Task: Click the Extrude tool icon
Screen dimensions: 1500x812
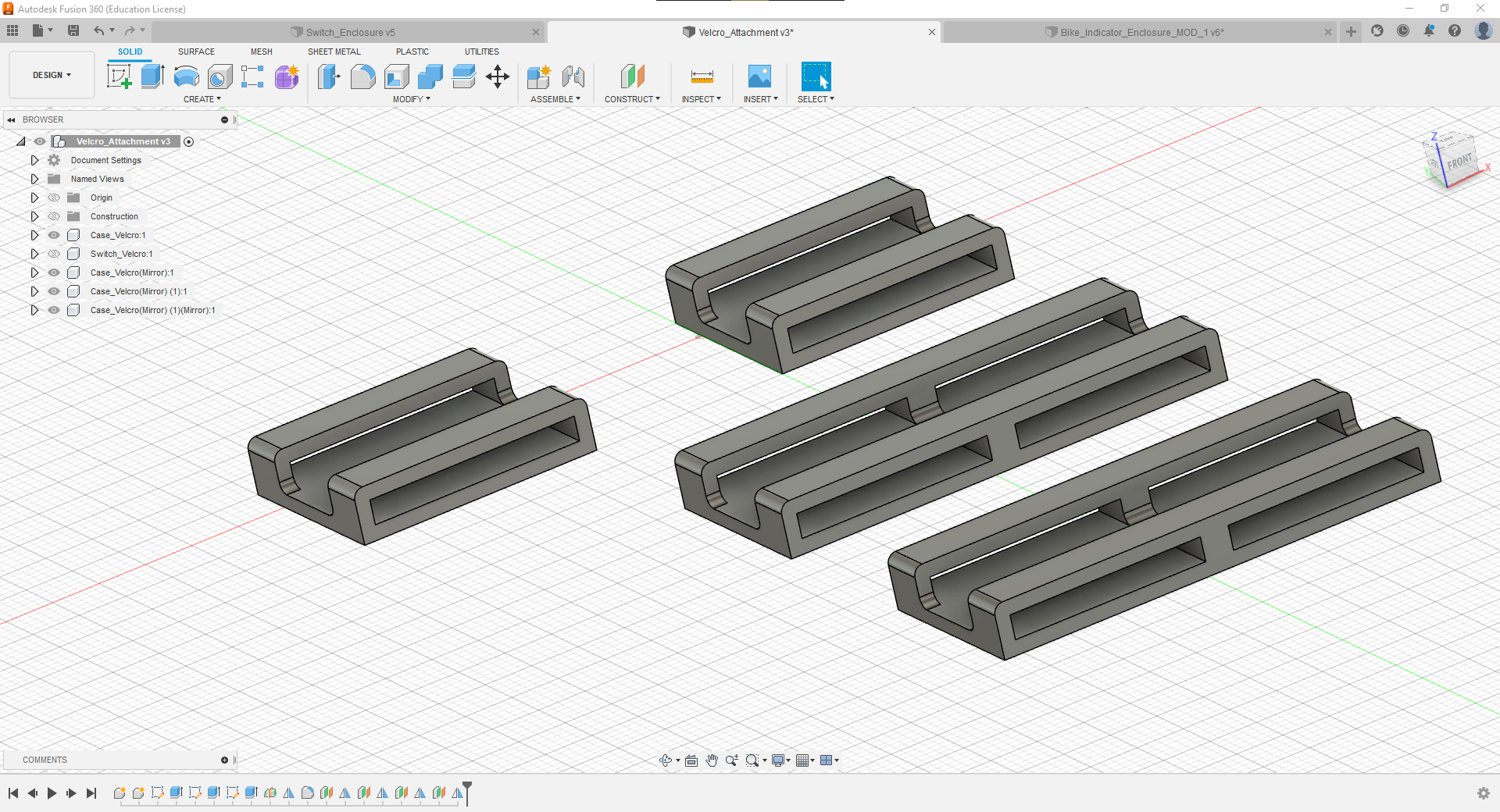Action: [x=152, y=77]
